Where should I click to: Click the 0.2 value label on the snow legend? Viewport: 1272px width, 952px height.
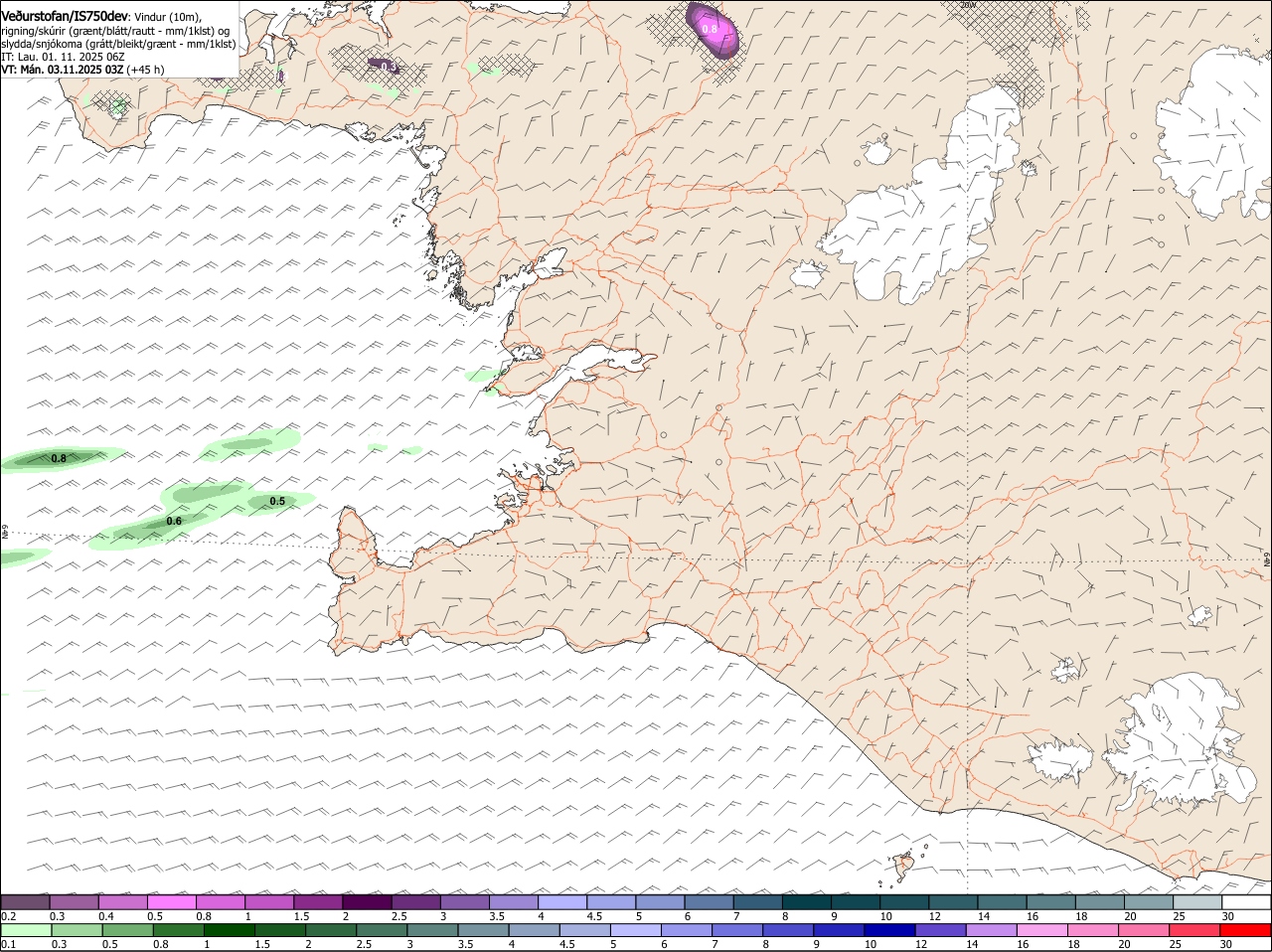click(8, 916)
